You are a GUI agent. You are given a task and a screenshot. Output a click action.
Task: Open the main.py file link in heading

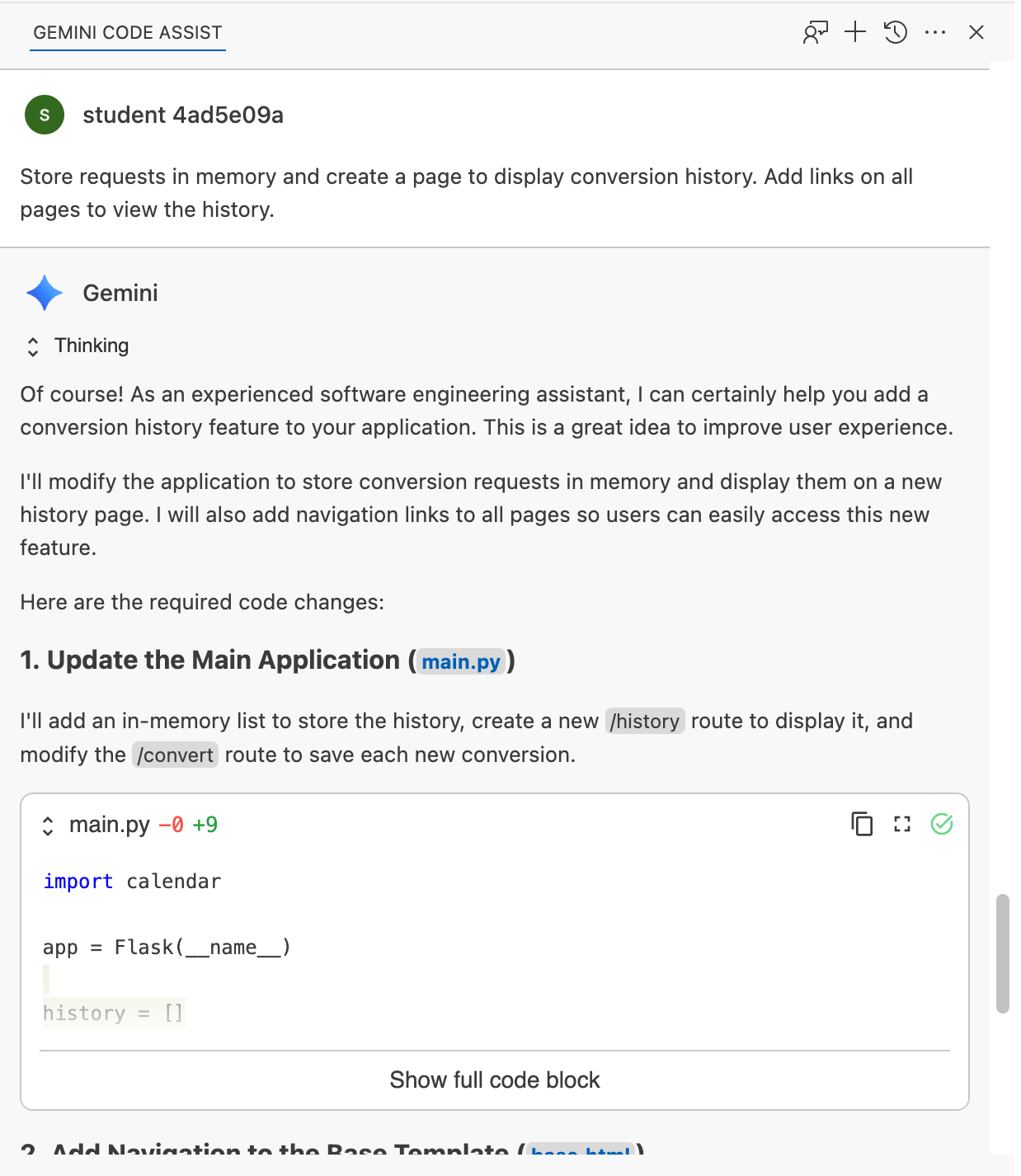461,661
